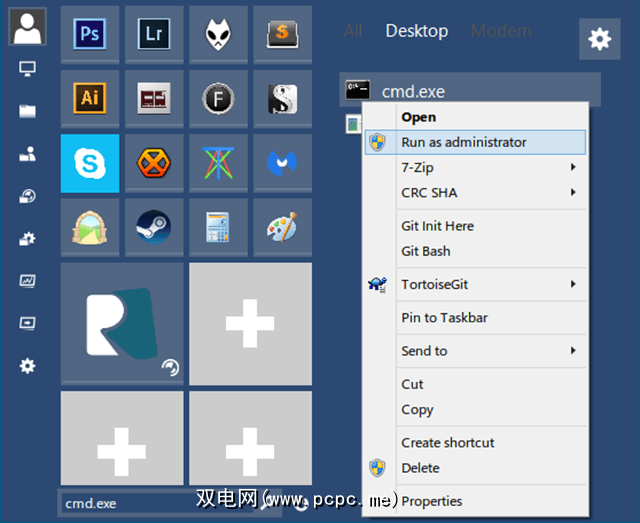Click the cmd.exe search input field

[159, 503]
